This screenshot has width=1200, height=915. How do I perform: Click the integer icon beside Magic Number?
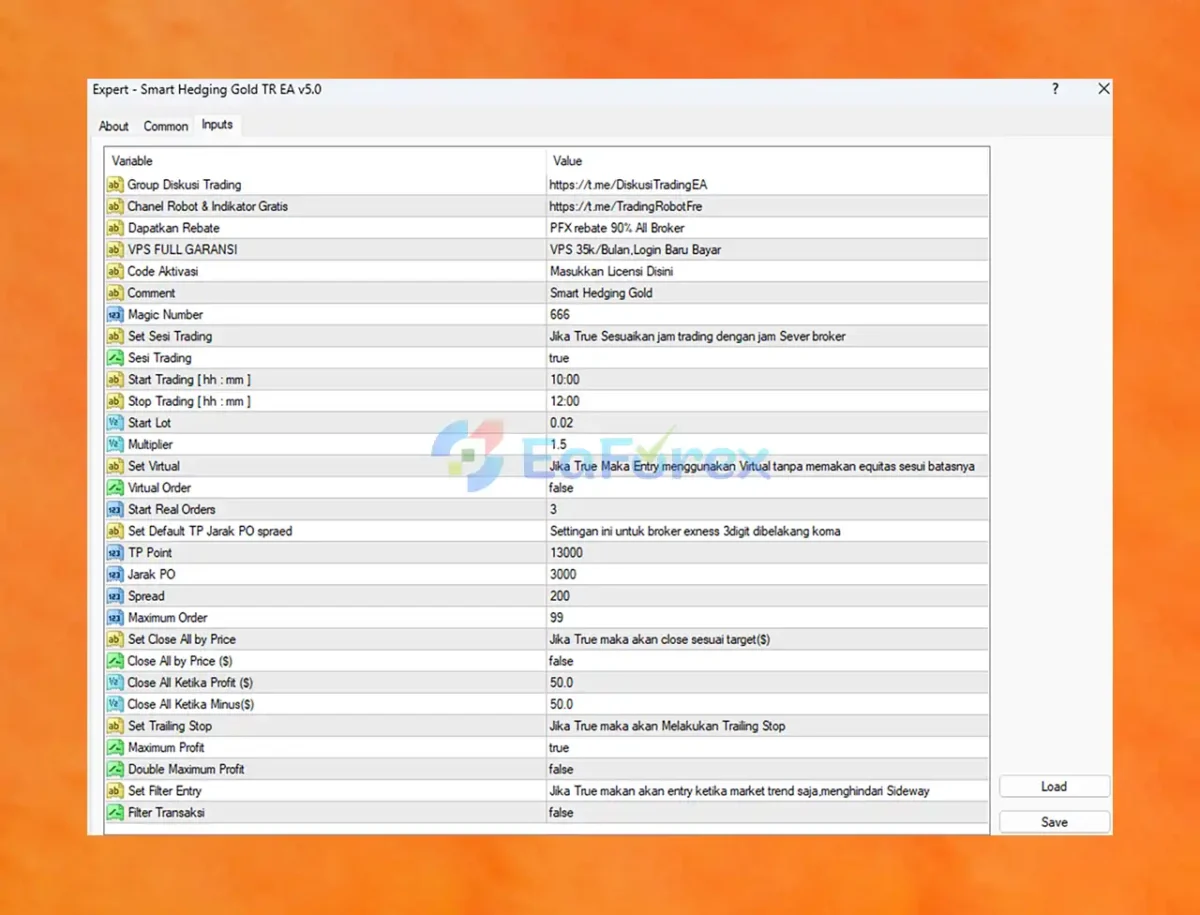tap(114, 315)
